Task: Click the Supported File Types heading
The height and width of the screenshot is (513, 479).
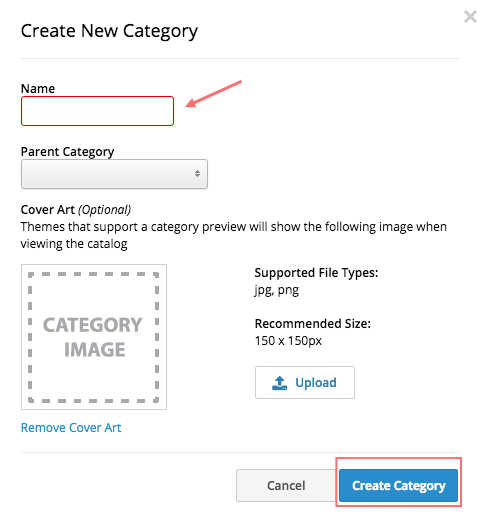Action: [x=316, y=273]
